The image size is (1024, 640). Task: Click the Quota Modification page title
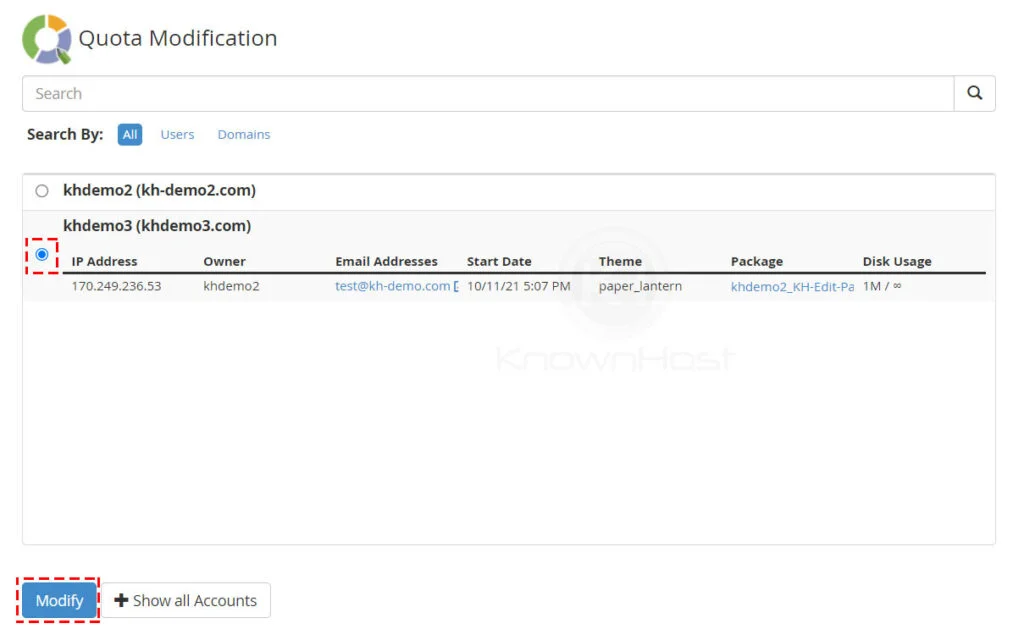click(178, 38)
